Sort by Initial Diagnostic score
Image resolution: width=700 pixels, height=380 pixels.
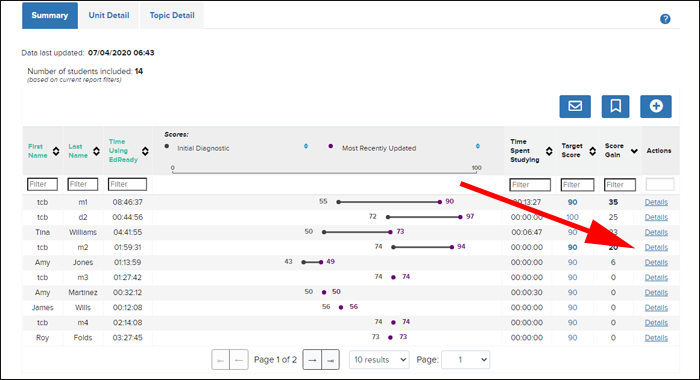click(x=306, y=146)
